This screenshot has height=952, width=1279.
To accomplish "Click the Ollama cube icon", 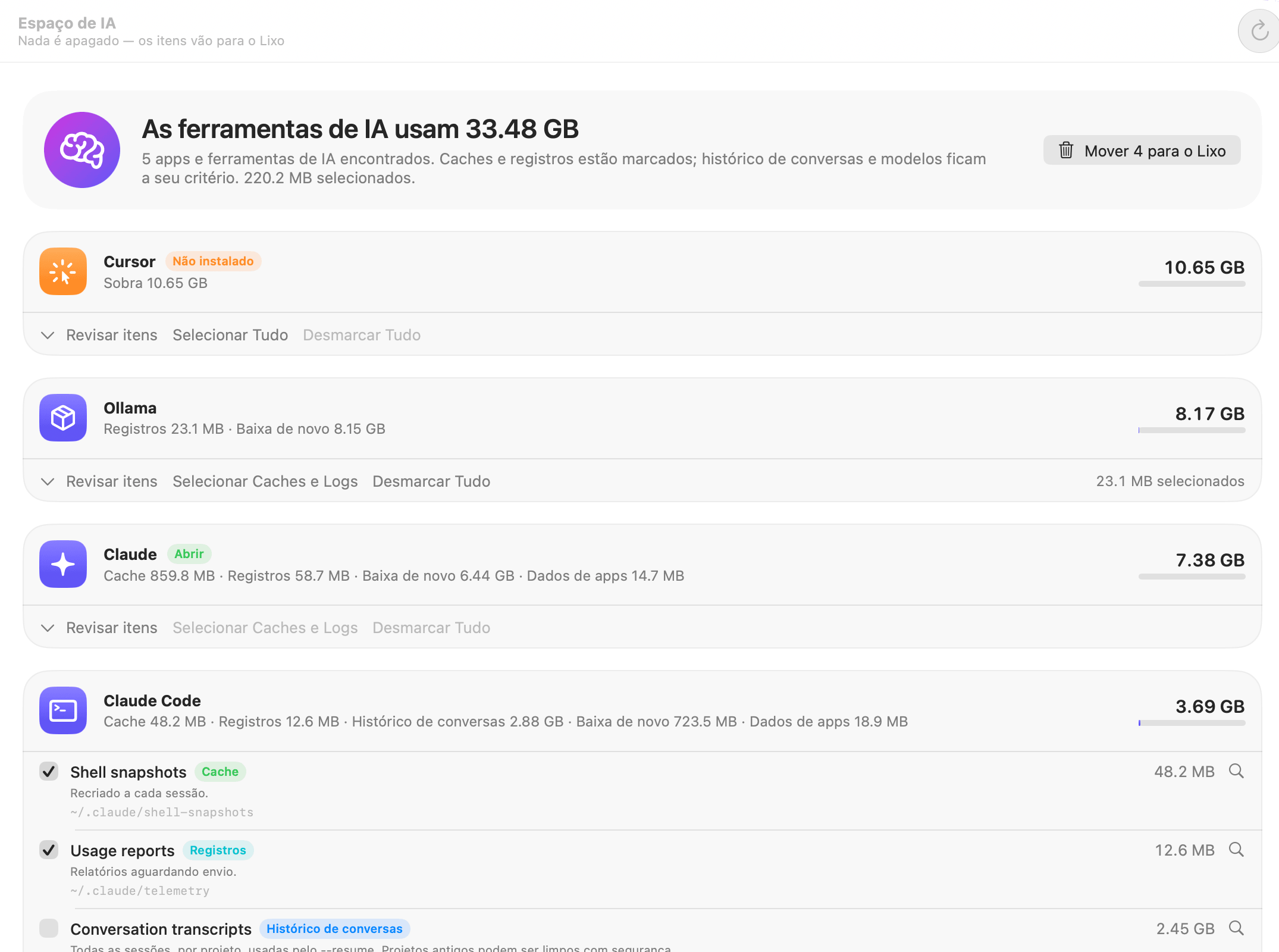I will point(63,418).
